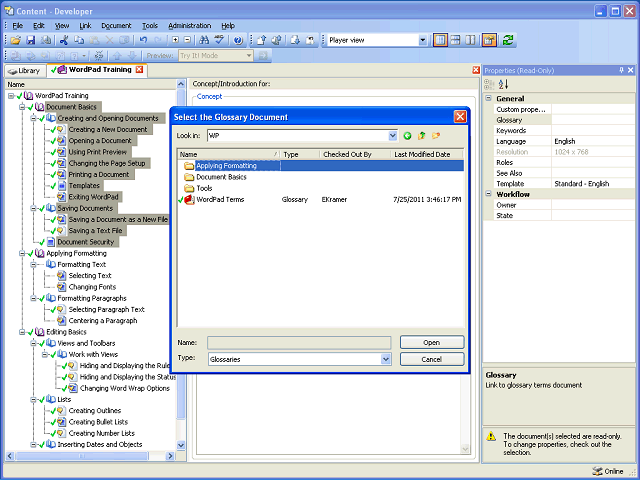This screenshot has width=640, height=480.
Task: Open the Tools folder icon
Action: pyautogui.click(x=189, y=188)
